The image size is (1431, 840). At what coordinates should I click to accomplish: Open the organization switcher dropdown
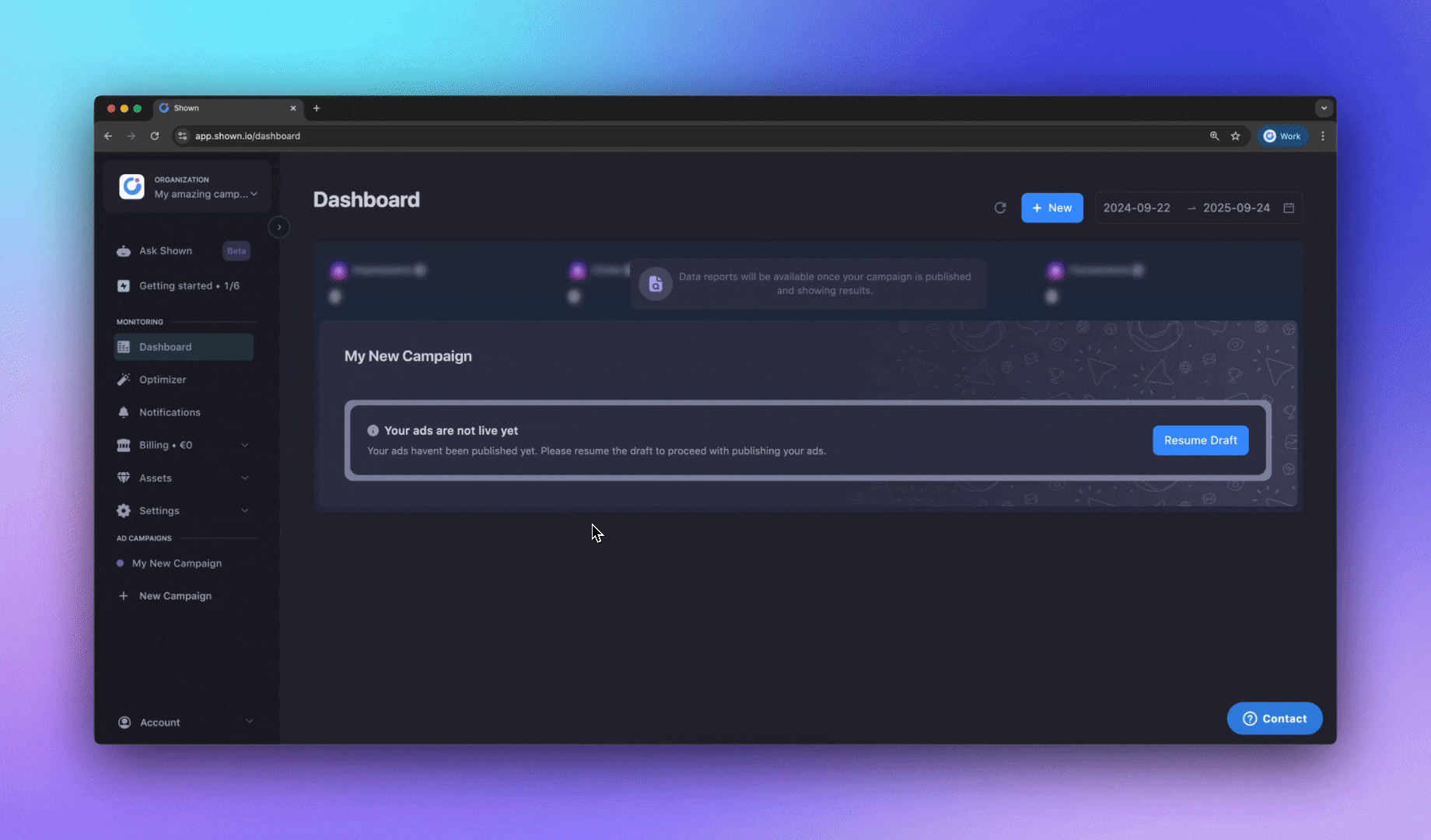pos(254,194)
